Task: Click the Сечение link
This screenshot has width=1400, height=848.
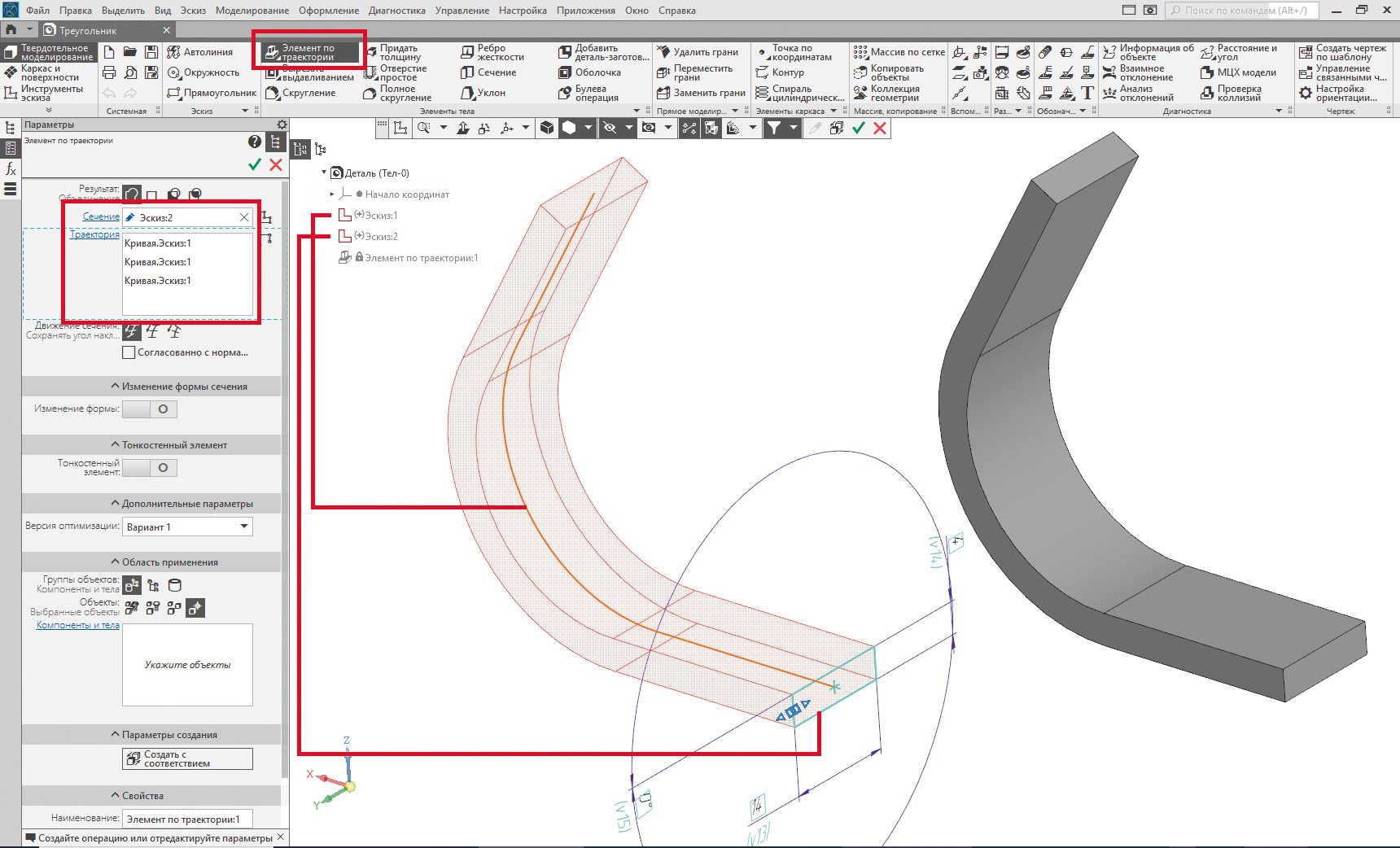Action: [x=101, y=216]
